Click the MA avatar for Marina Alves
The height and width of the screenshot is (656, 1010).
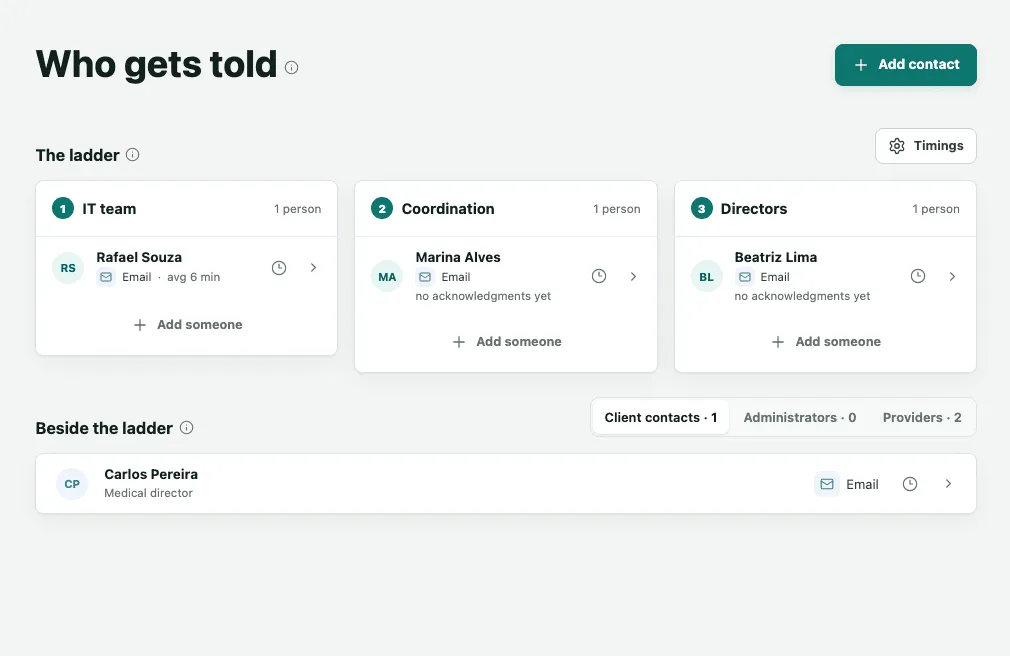[x=387, y=276]
